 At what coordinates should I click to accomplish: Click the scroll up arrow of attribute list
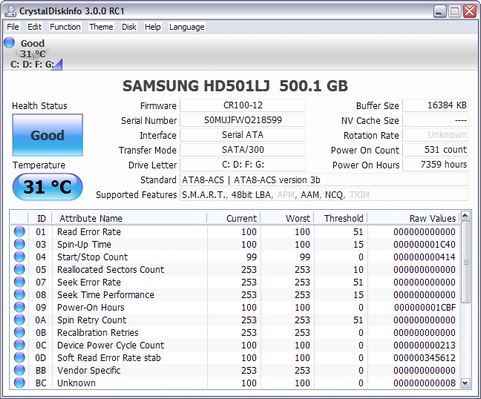coord(465,216)
